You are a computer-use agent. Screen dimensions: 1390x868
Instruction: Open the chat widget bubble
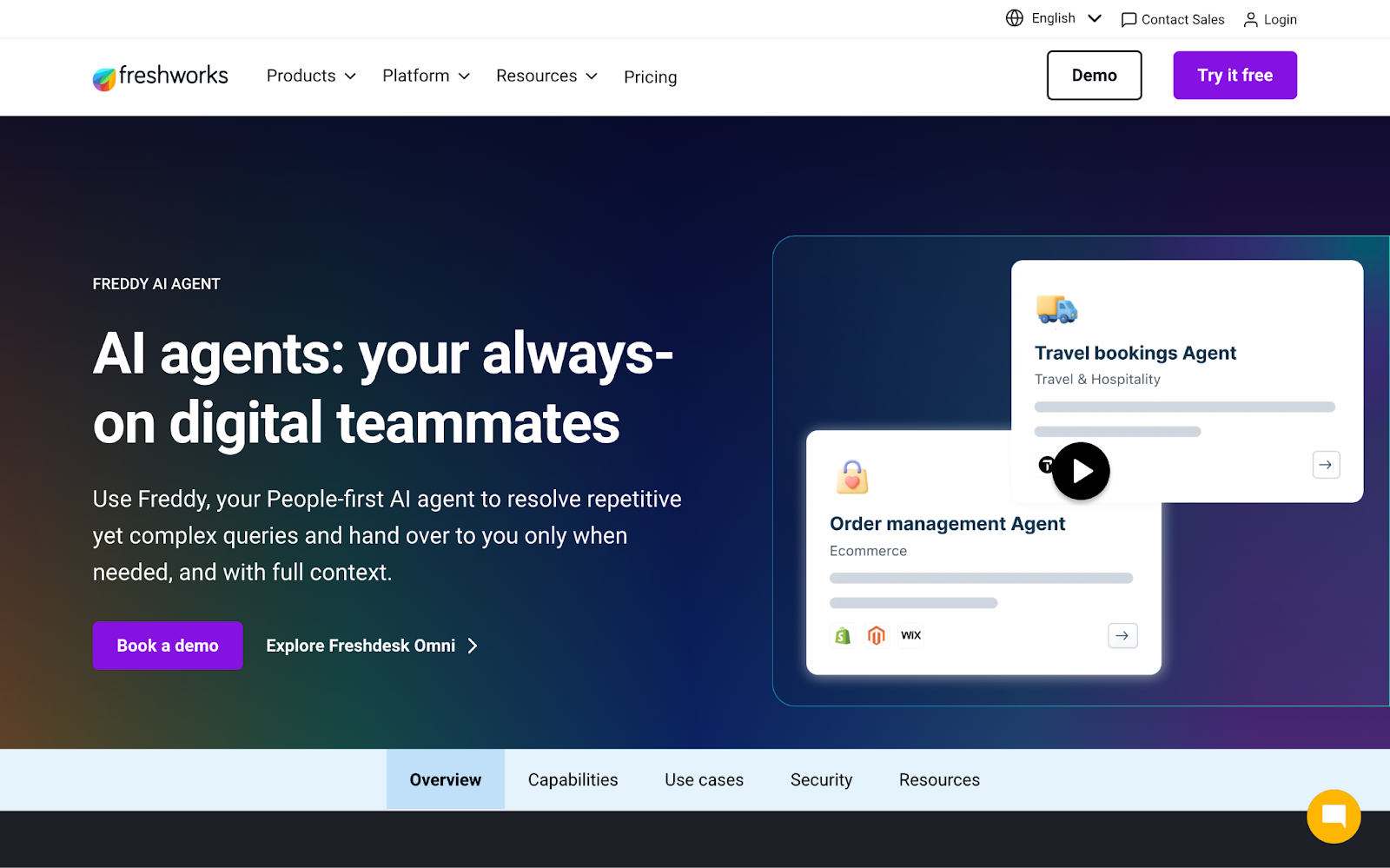coord(1334,816)
